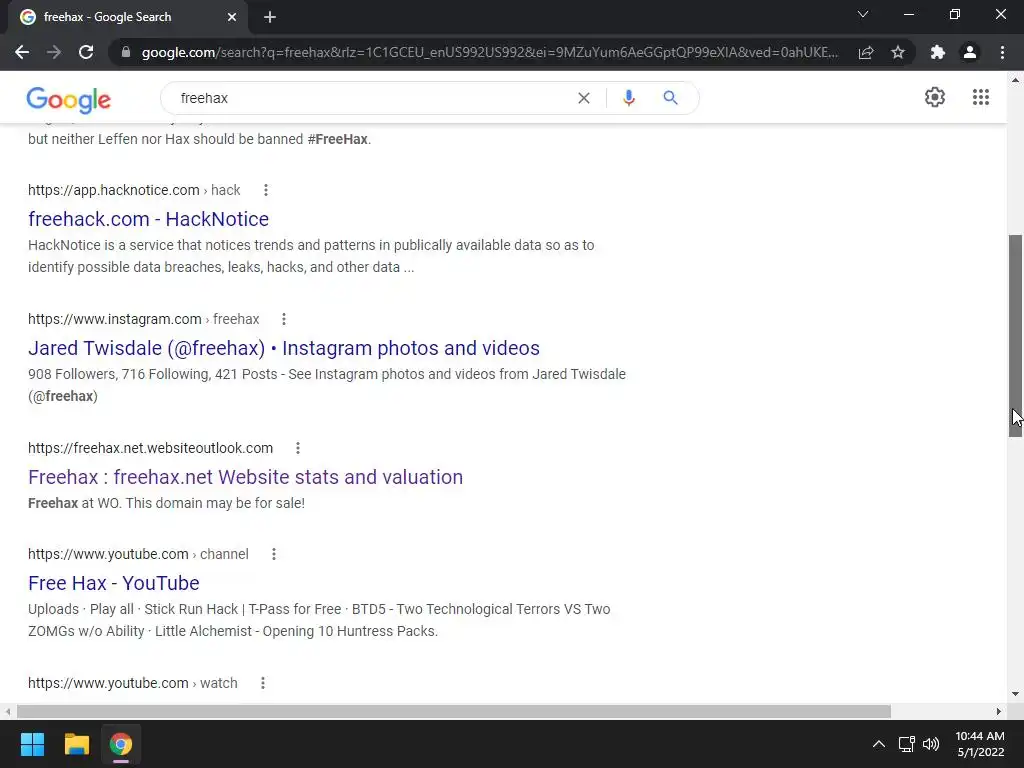Screen dimensions: 1024x768
Task: Click the horizontal scrollbar thumb
Action: [x=454, y=711]
